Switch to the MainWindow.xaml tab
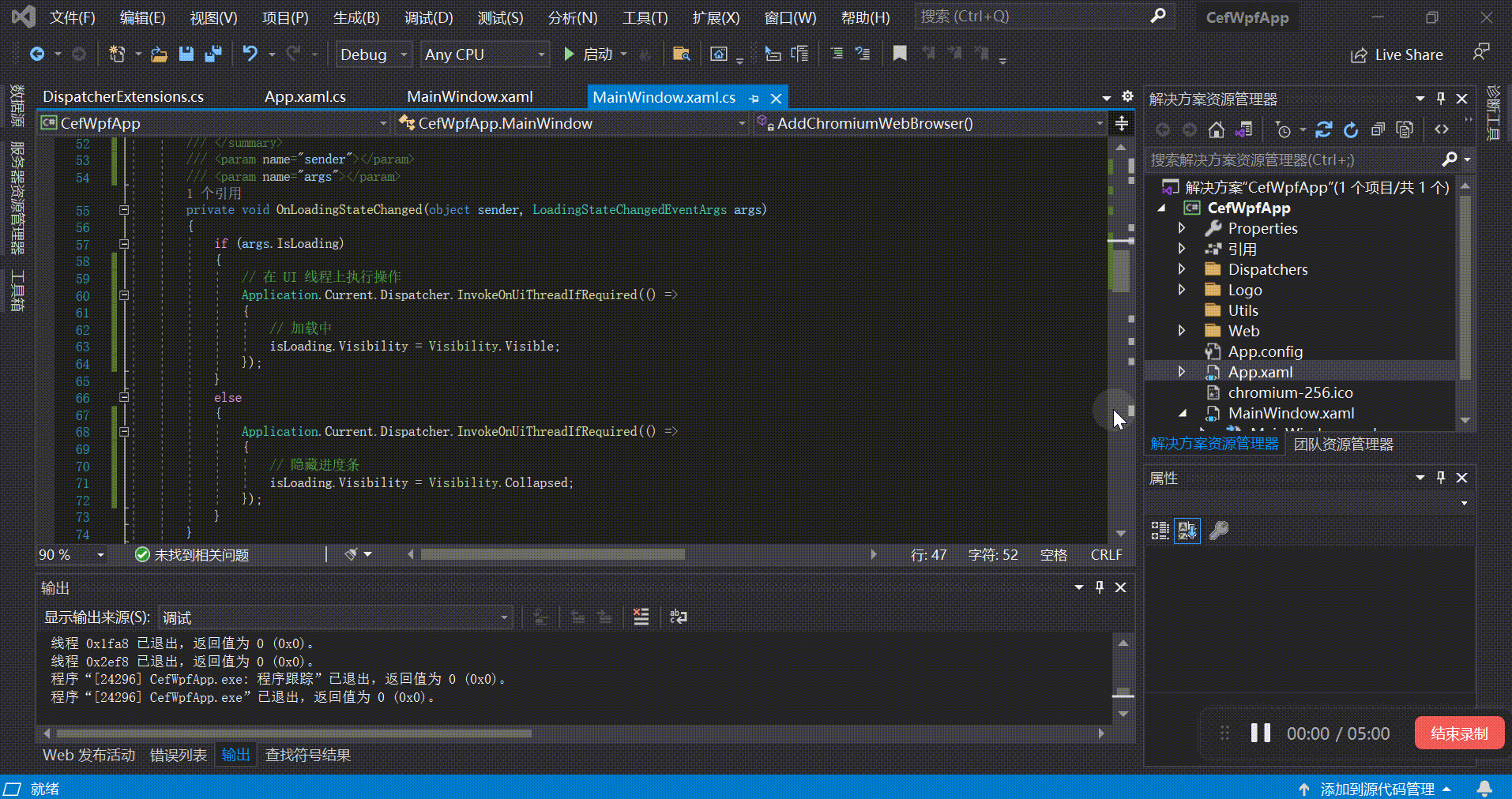 [x=469, y=96]
